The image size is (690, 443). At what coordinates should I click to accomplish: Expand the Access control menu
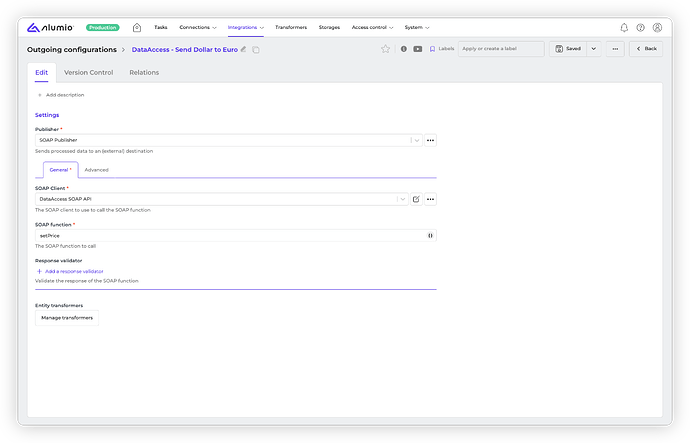coord(372,27)
